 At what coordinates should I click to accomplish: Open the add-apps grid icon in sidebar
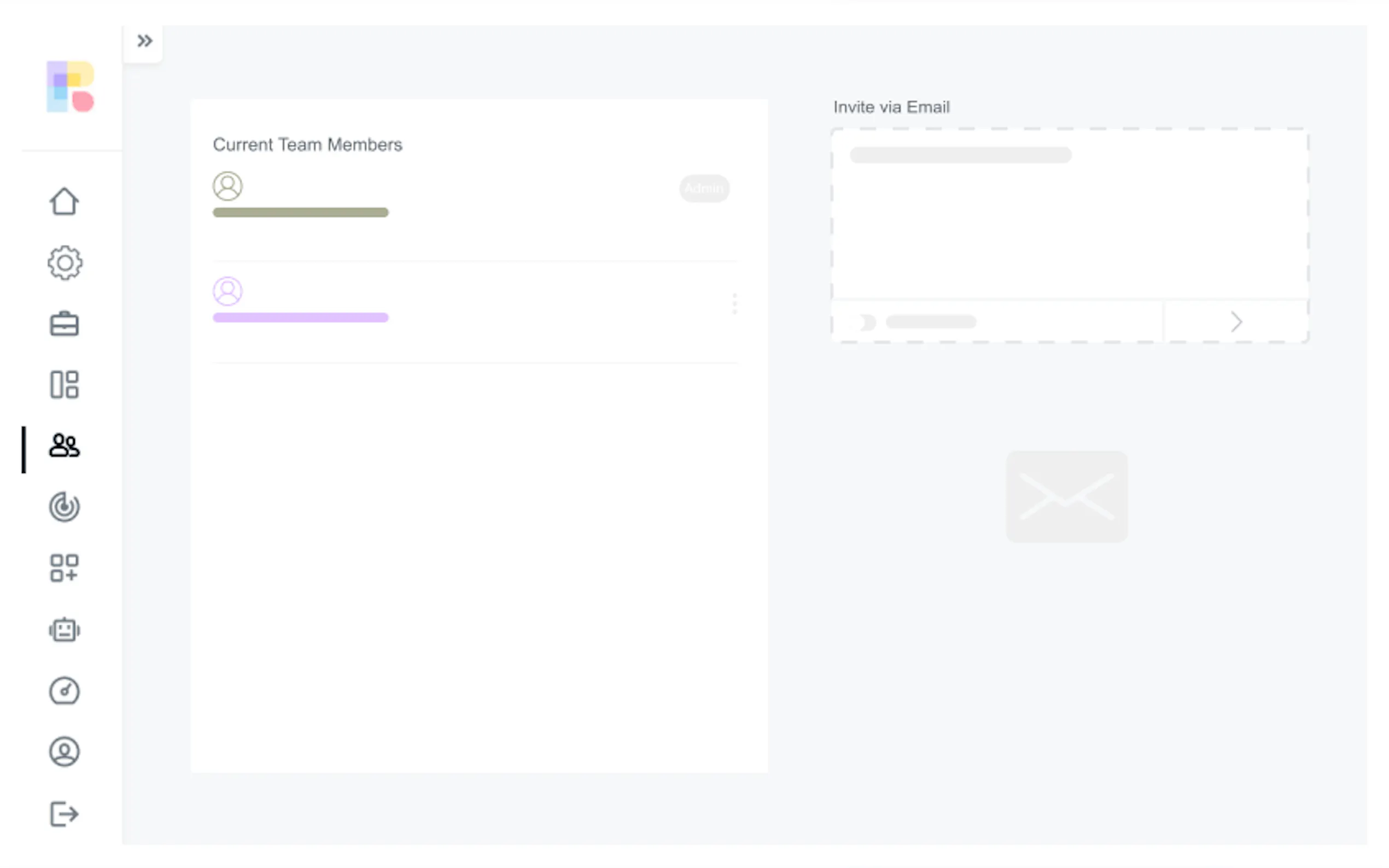[x=64, y=568]
